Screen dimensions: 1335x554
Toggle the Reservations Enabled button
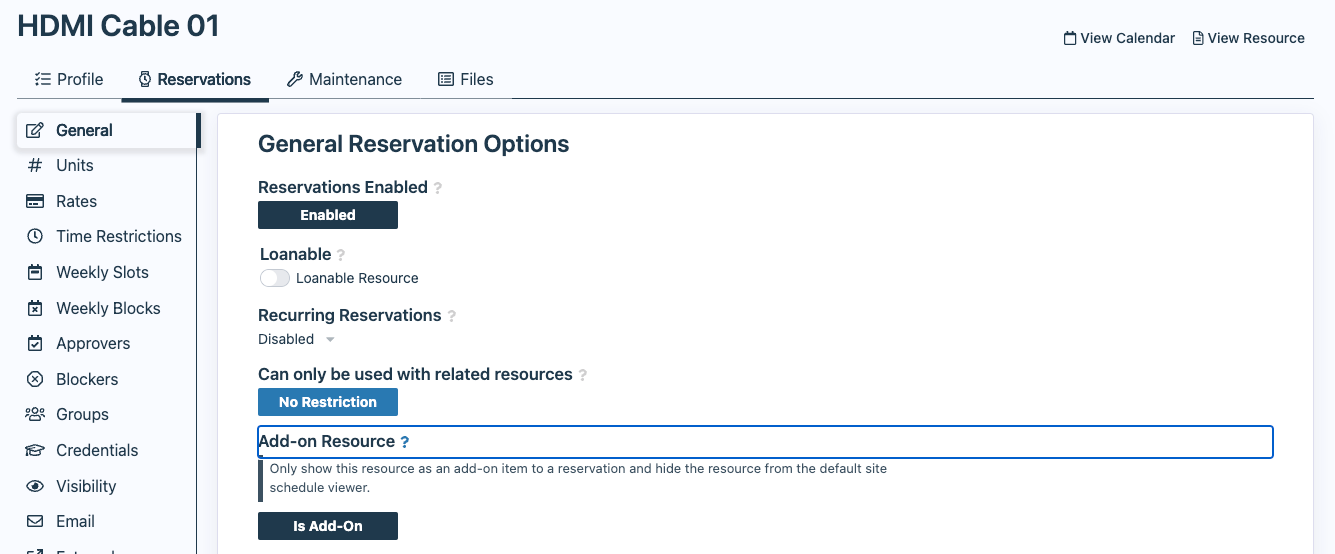(328, 215)
